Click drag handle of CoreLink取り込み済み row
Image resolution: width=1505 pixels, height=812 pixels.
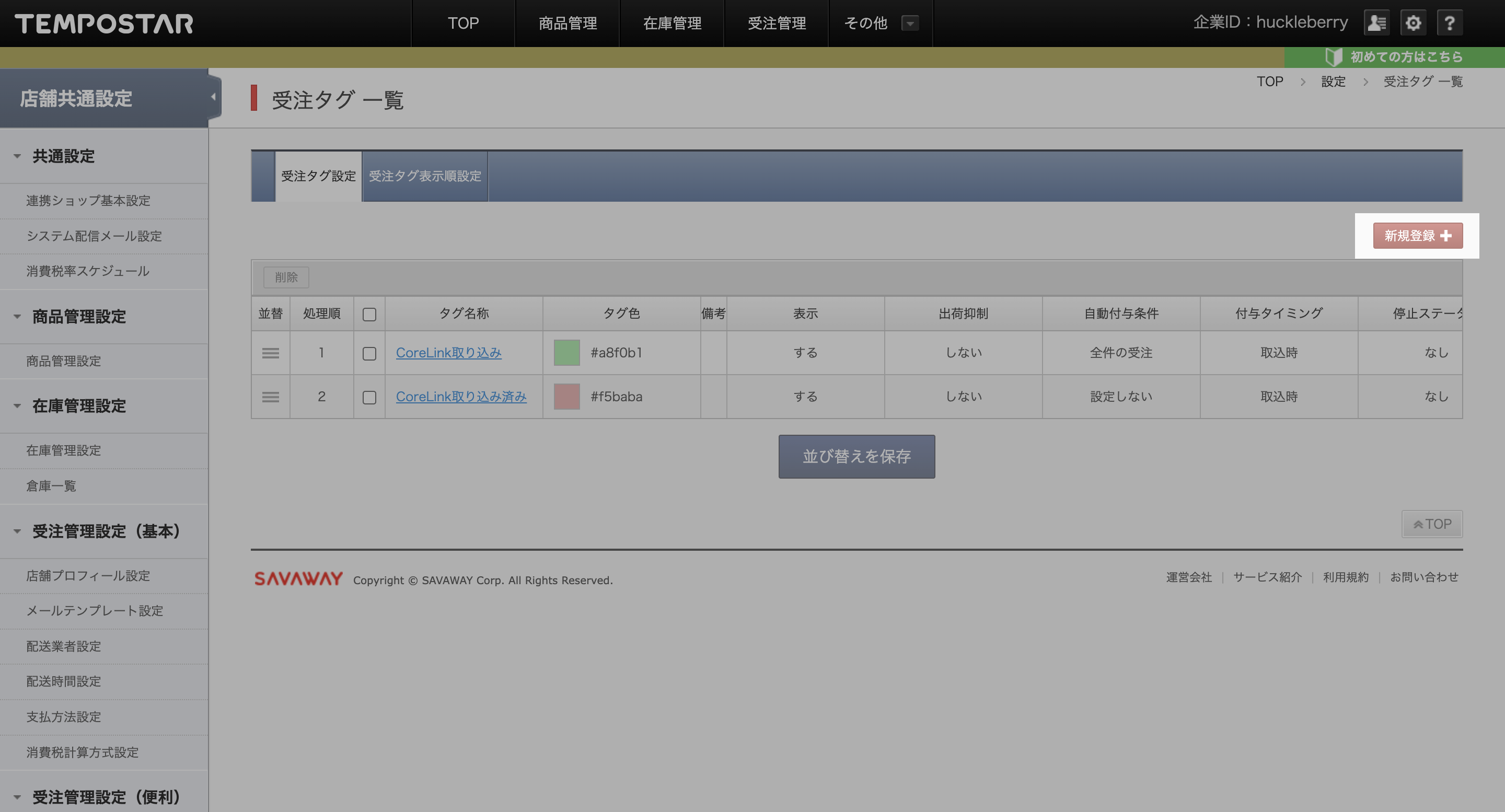[x=270, y=397]
